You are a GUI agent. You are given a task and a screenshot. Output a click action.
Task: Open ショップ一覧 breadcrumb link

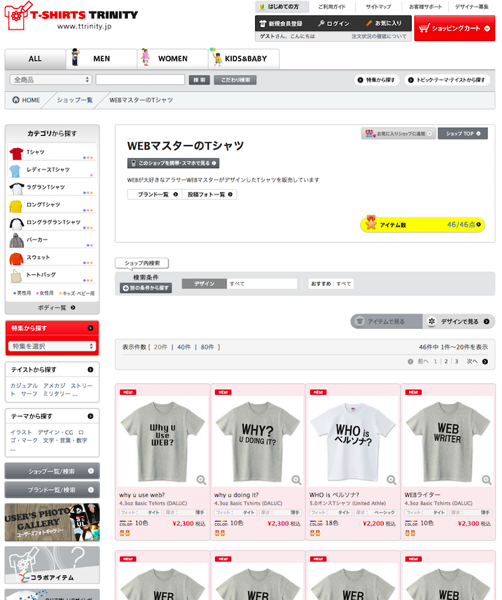click(75, 100)
